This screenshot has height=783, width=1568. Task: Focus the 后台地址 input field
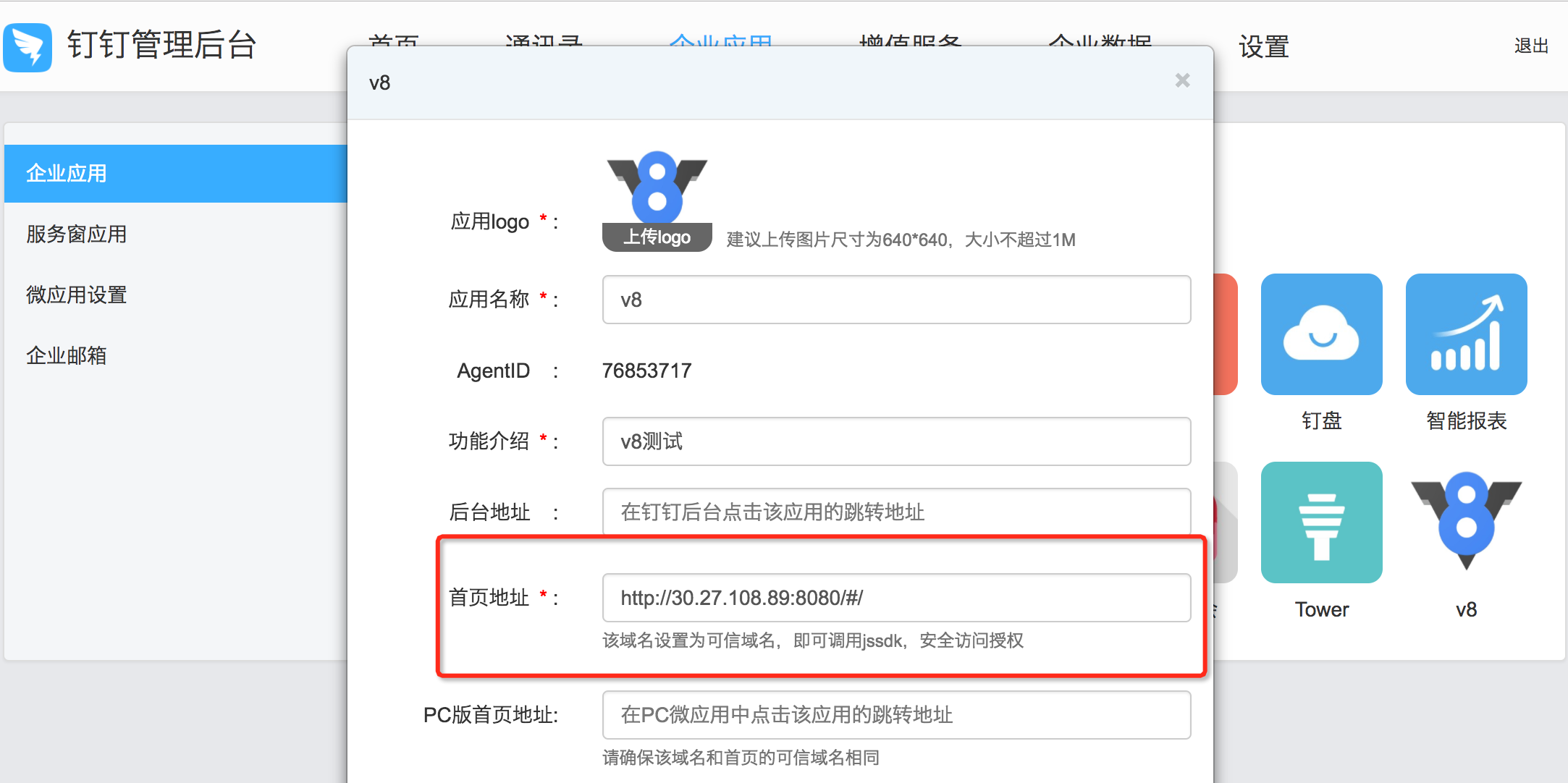tap(896, 512)
